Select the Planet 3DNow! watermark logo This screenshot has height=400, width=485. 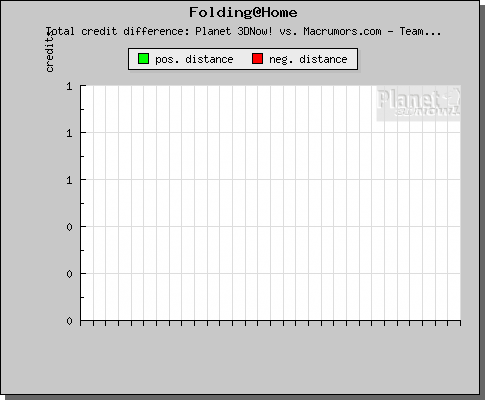(419, 103)
